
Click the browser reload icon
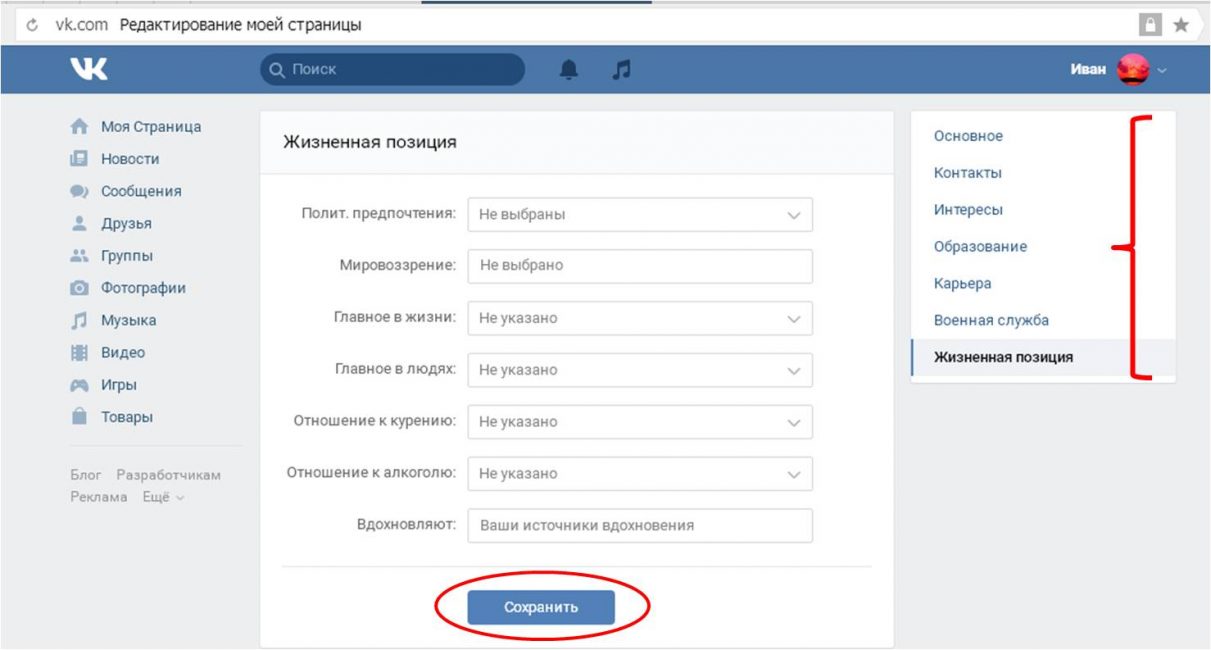pyautogui.click(x=32, y=25)
